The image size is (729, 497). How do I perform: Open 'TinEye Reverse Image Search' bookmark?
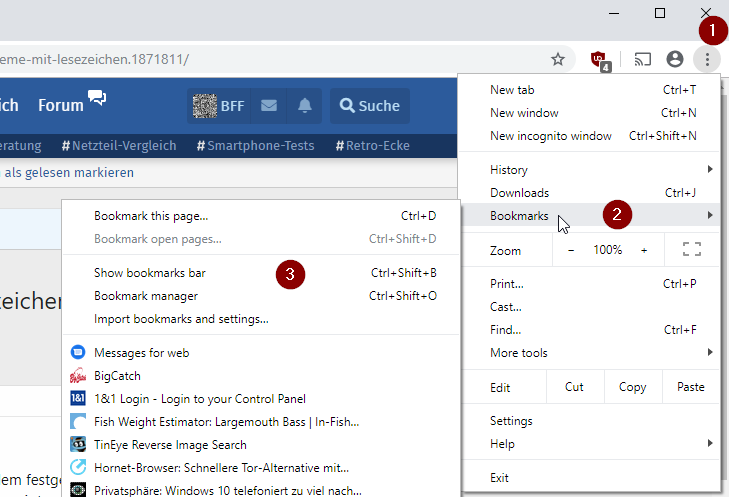[x=261, y=445]
